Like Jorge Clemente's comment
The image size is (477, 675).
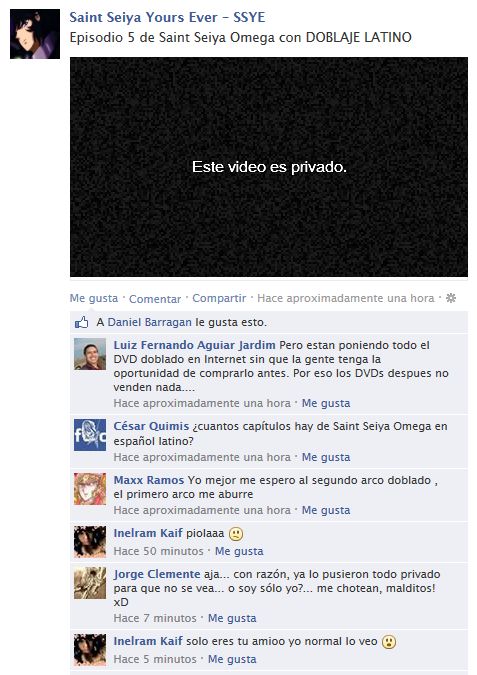pyautogui.click(x=232, y=618)
